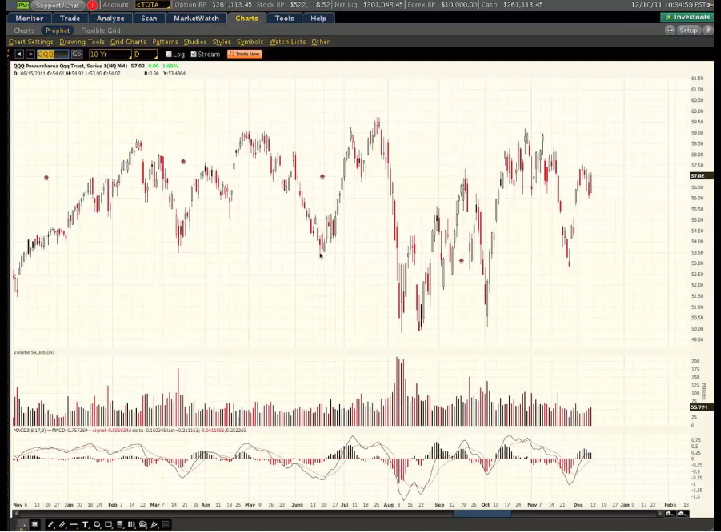Select the Flexible Grid sub-tab

101,30
